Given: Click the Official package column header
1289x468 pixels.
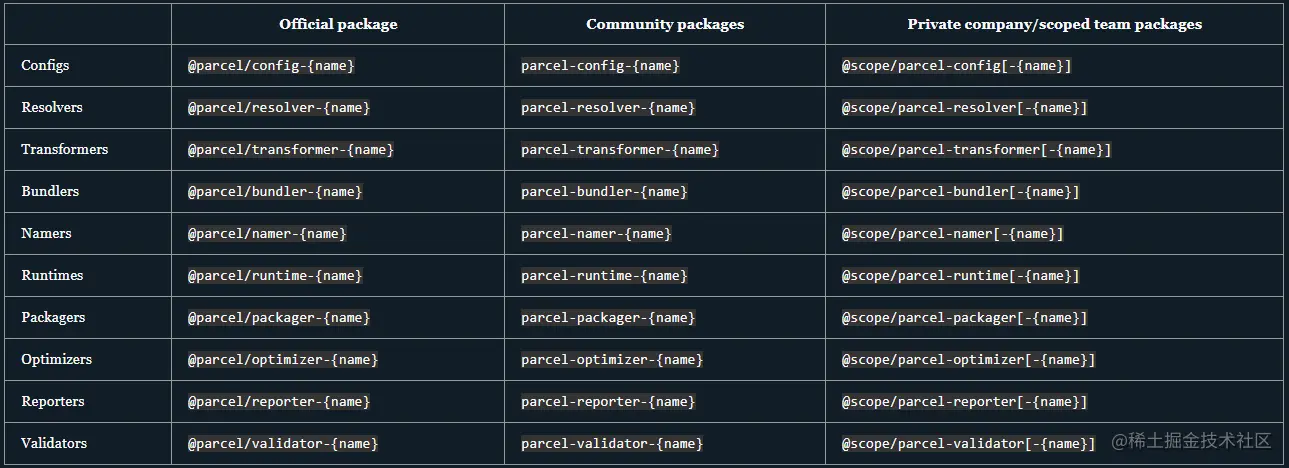Looking at the screenshot, I should [x=338, y=24].
